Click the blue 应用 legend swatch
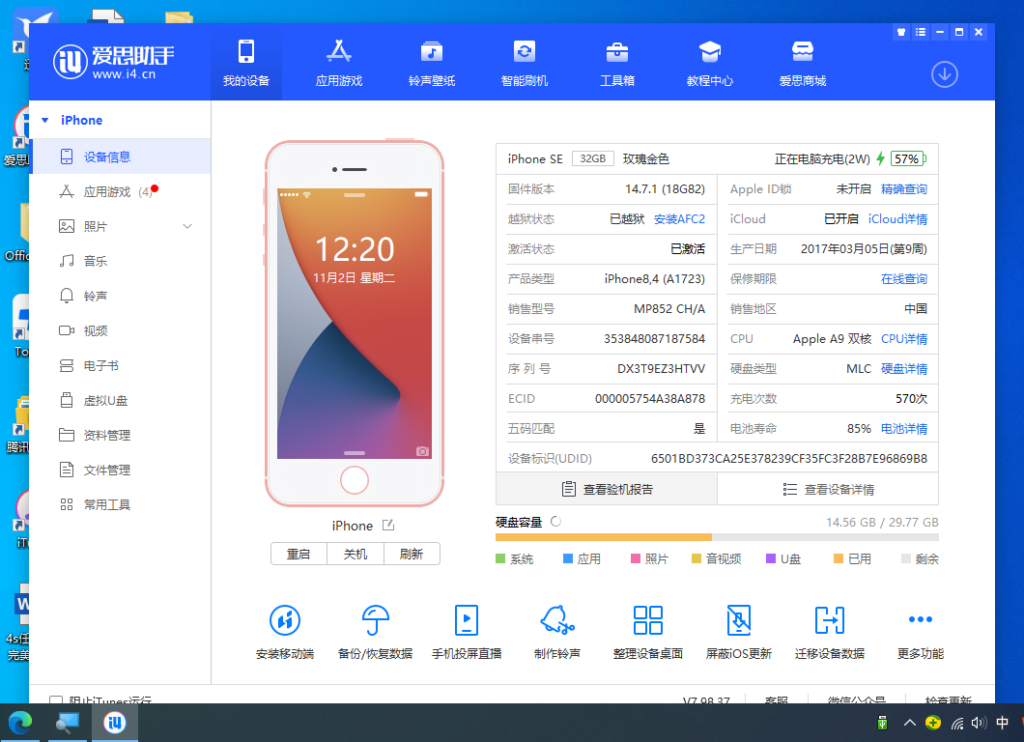Image resolution: width=1024 pixels, height=742 pixels. [568, 558]
